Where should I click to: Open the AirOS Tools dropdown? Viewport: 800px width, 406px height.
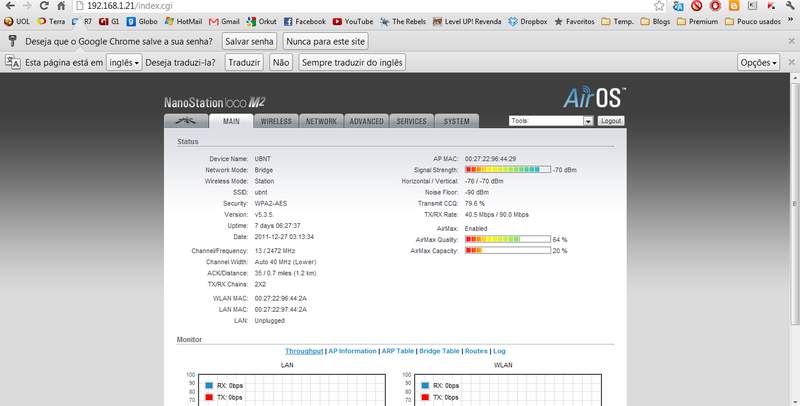tap(551, 121)
